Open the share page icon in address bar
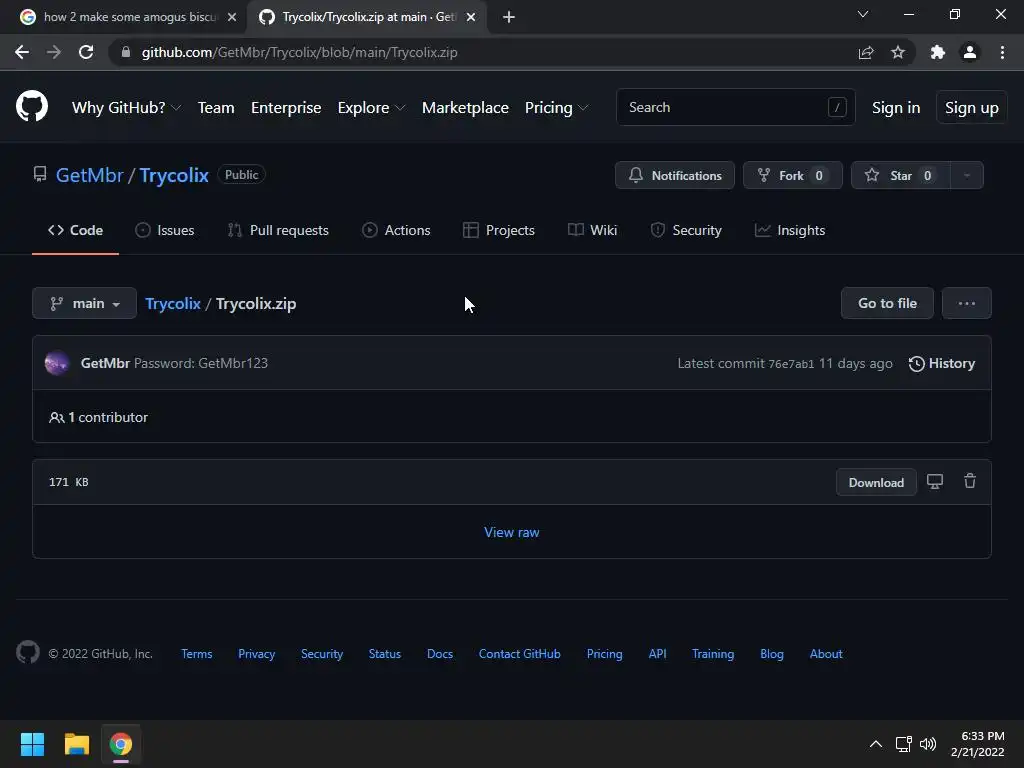The height and width of the screenshot is (768, 1024). (x=866, y=52)
